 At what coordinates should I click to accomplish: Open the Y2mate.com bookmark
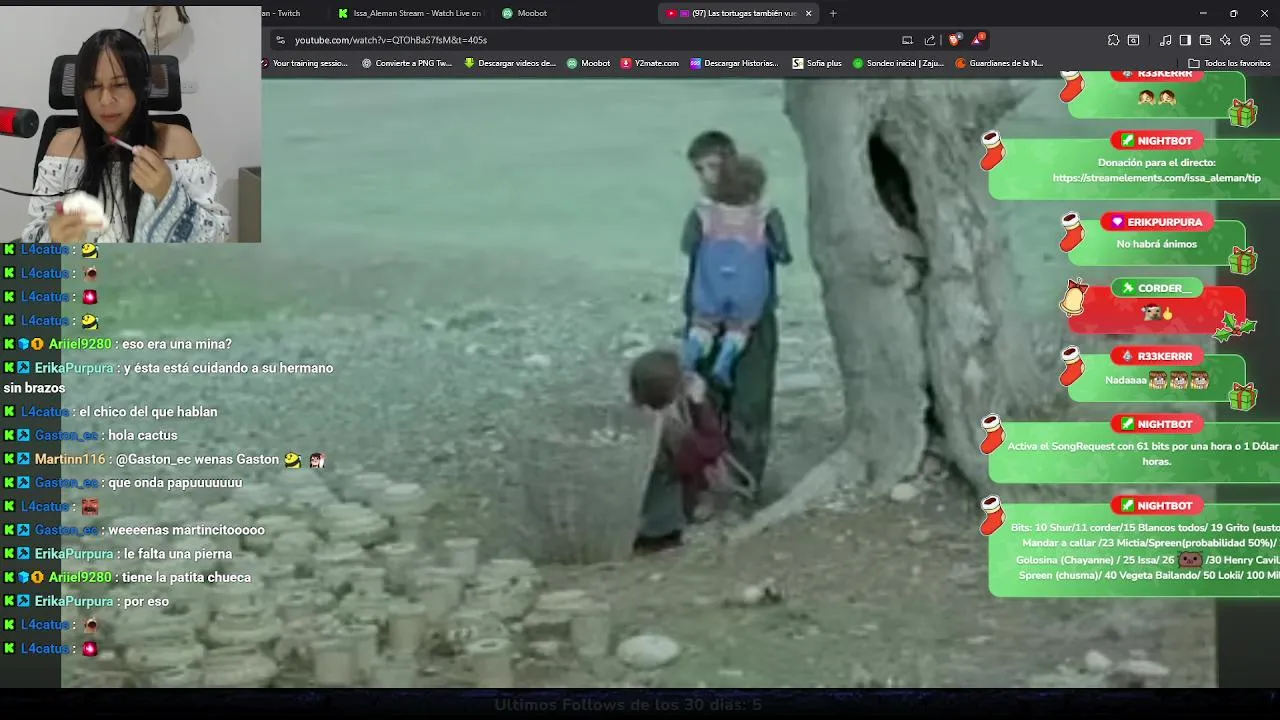[650, 63]
